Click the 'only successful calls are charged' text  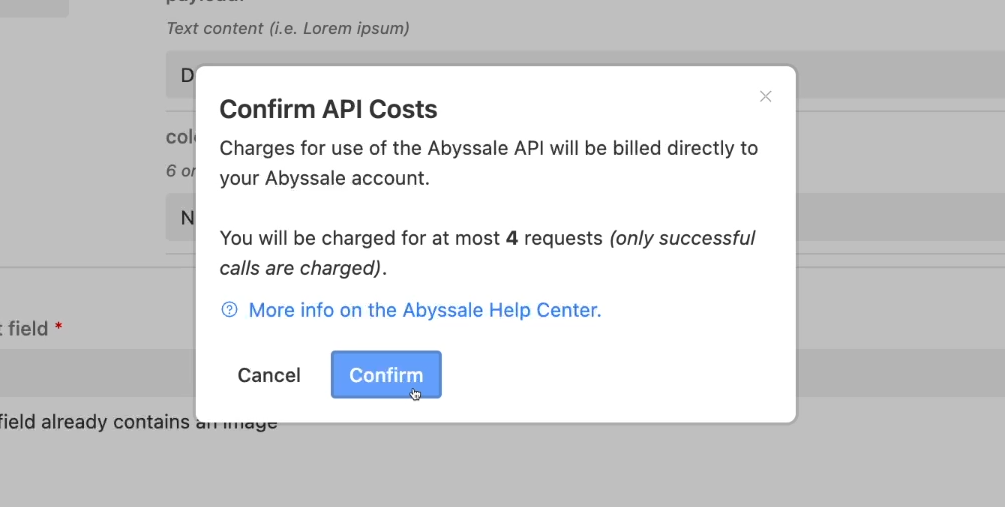click(487, 253)
